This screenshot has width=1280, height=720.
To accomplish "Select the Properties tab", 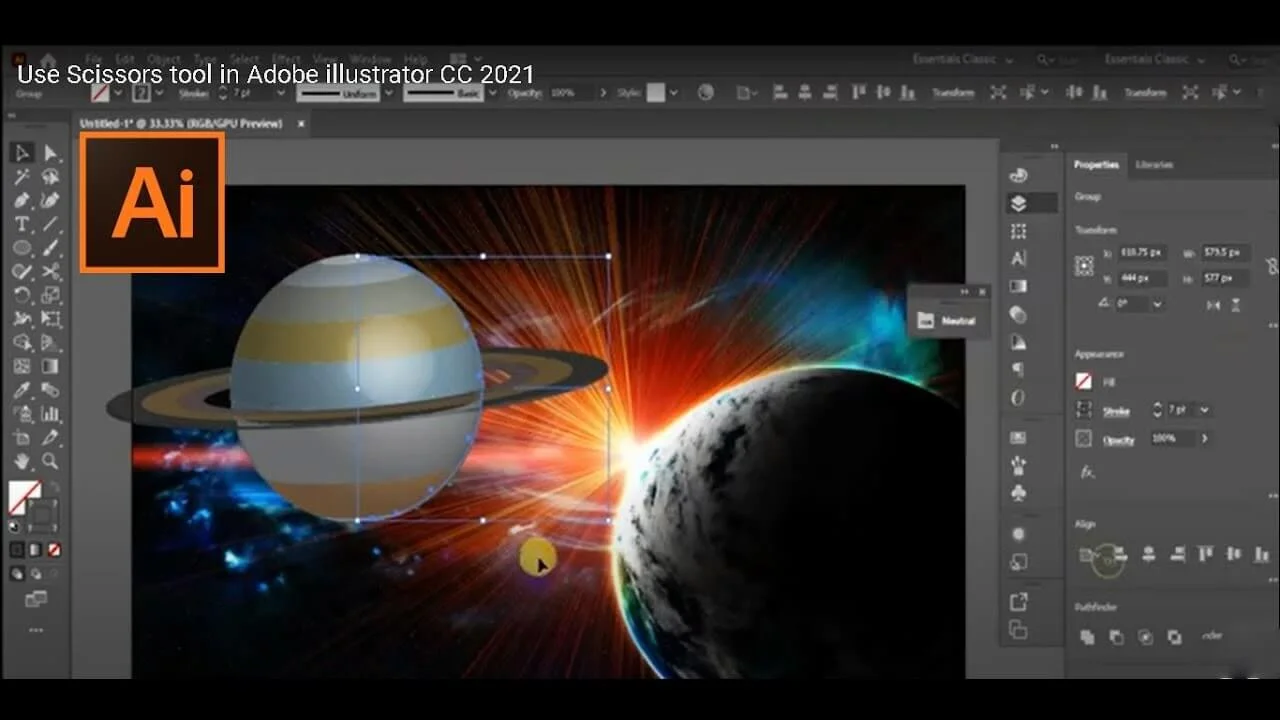I will 1096,165.
